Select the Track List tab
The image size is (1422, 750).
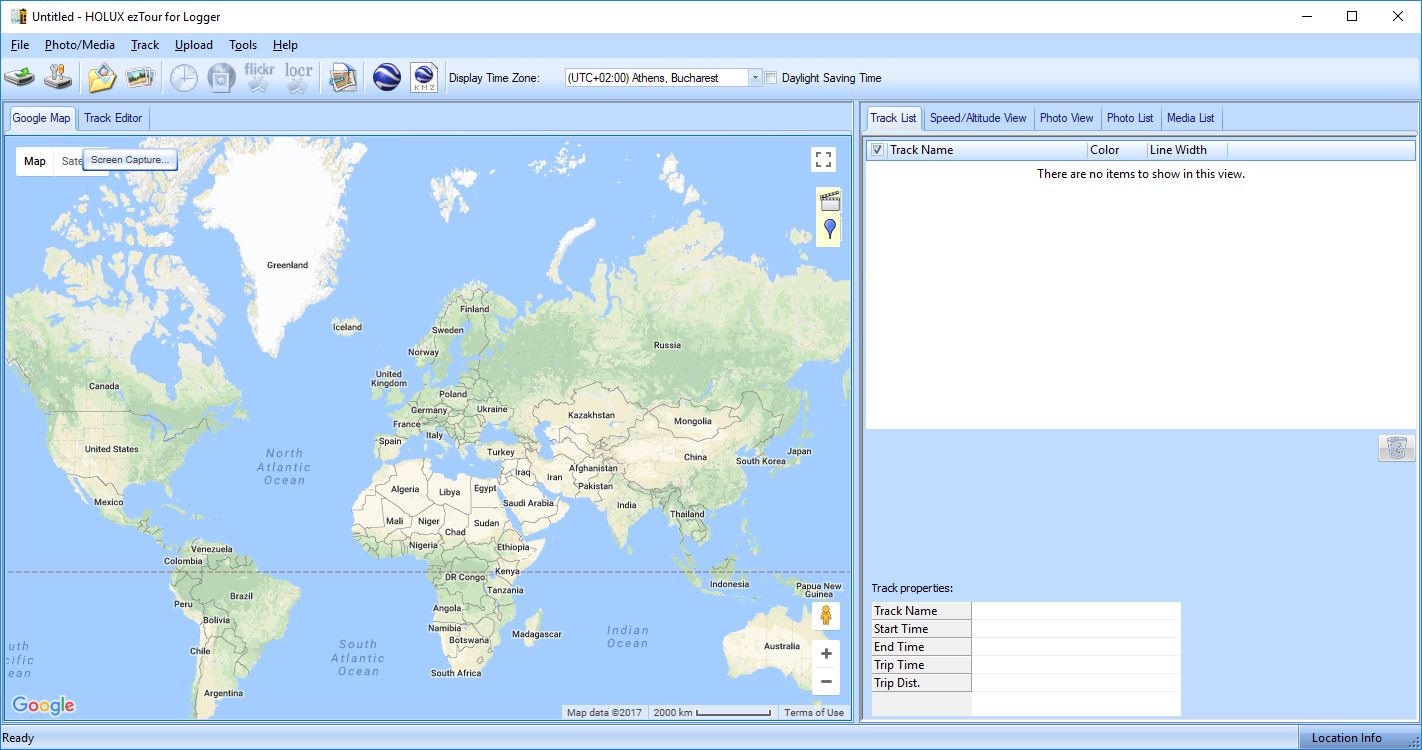893,118
